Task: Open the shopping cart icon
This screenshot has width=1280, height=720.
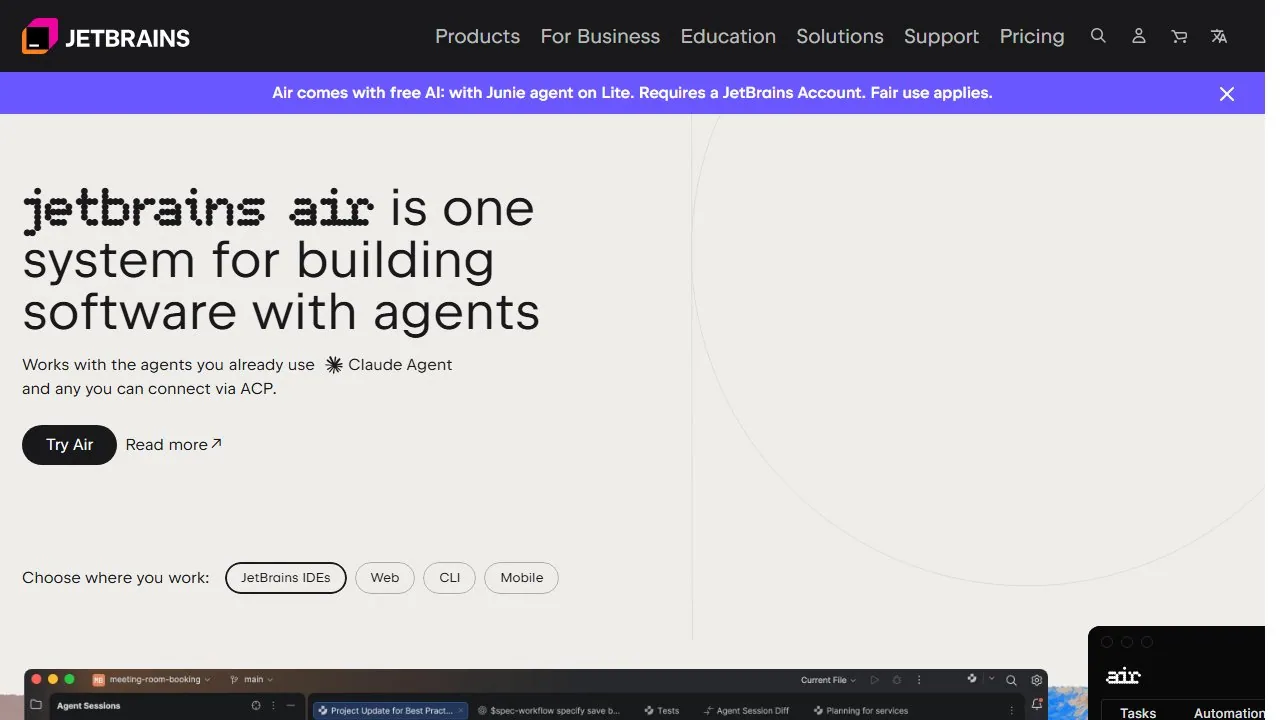Action: pos(1179,36)
